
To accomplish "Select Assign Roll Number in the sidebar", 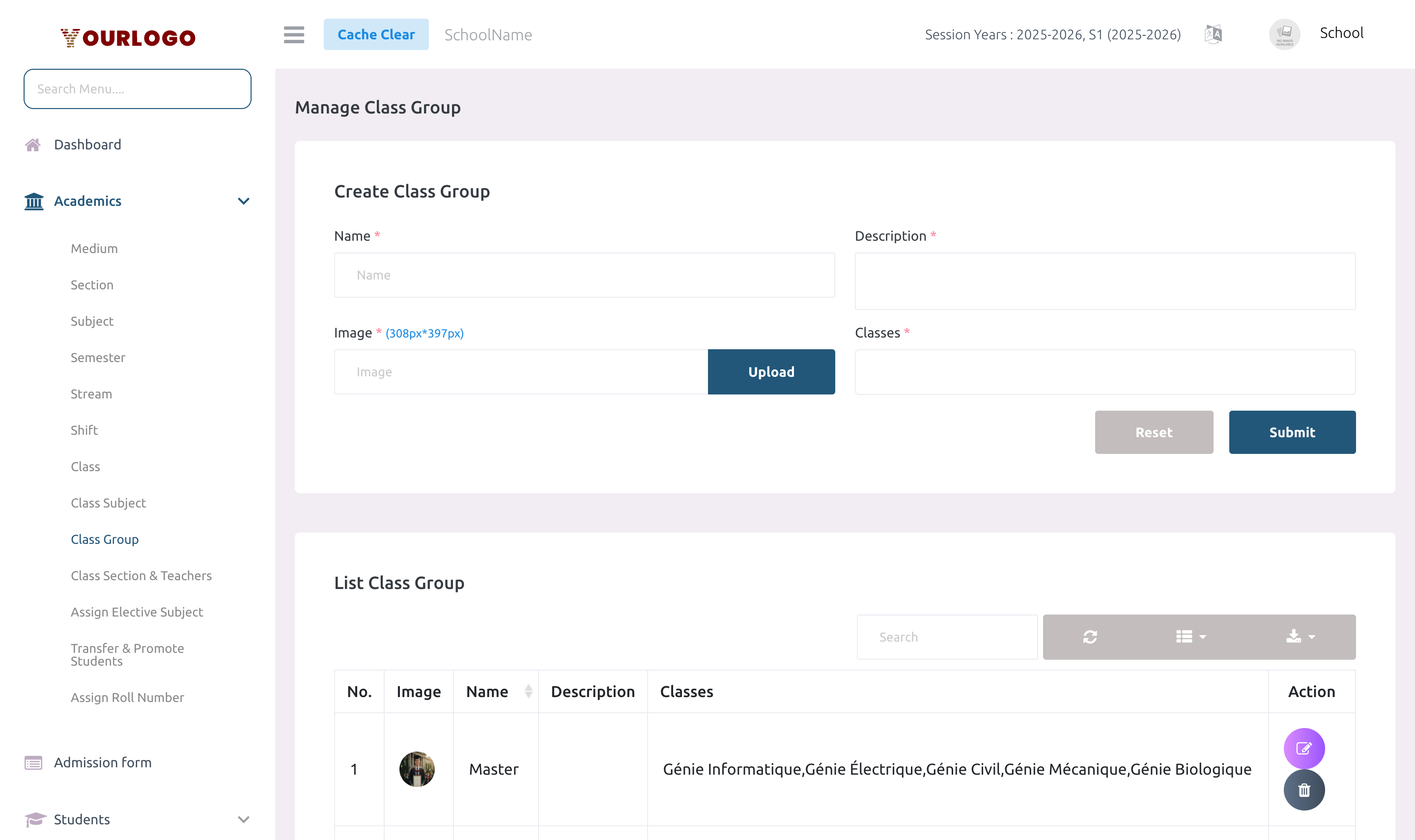I will click(127, 697).
